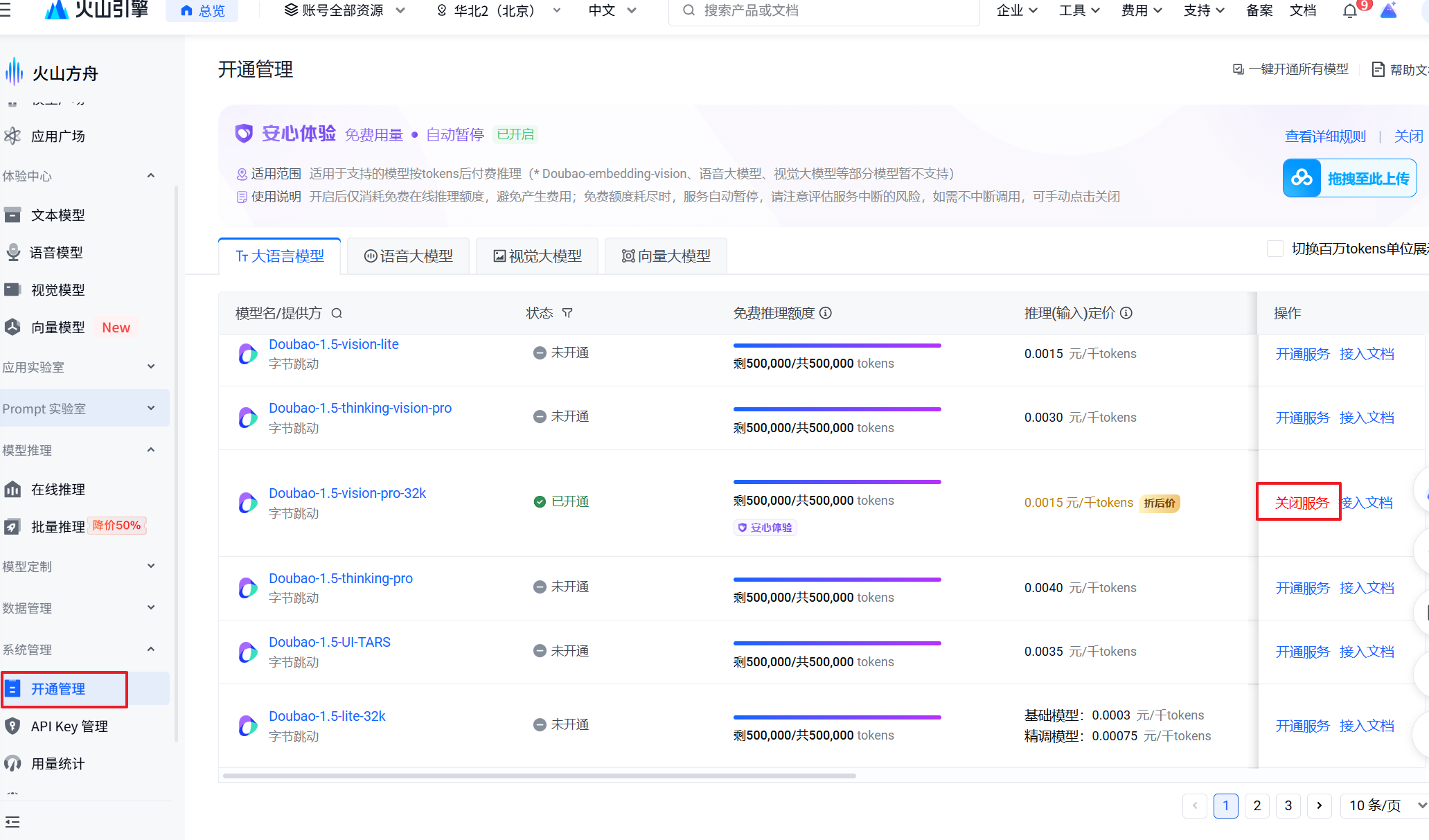The image size is (1429, 840).
Task: Click the 查看详细规则 link
Action: click(x=1325, y=136)
